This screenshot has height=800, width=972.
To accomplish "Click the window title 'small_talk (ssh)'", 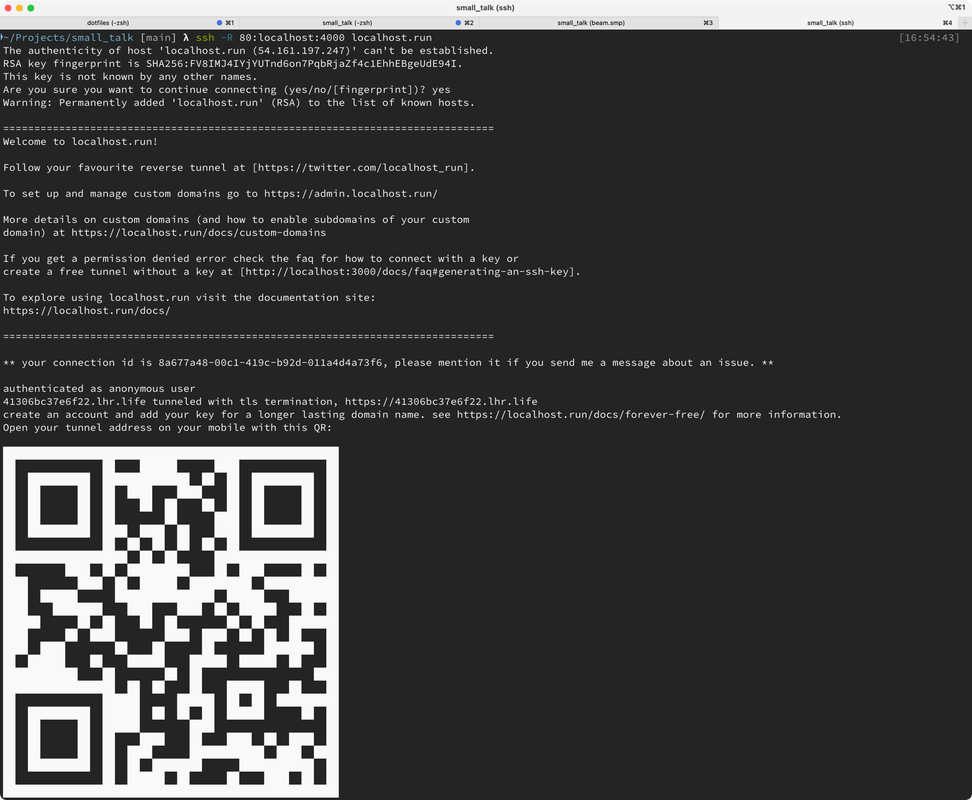I will point(485,8).
